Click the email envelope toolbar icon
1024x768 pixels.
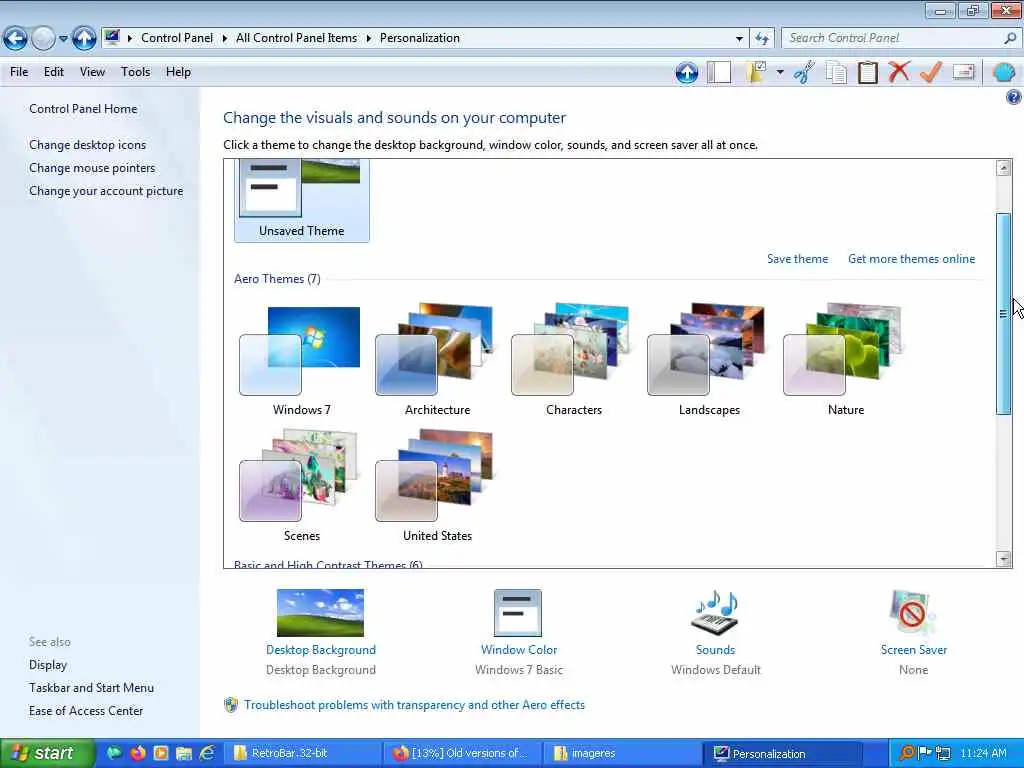point(963,72)
